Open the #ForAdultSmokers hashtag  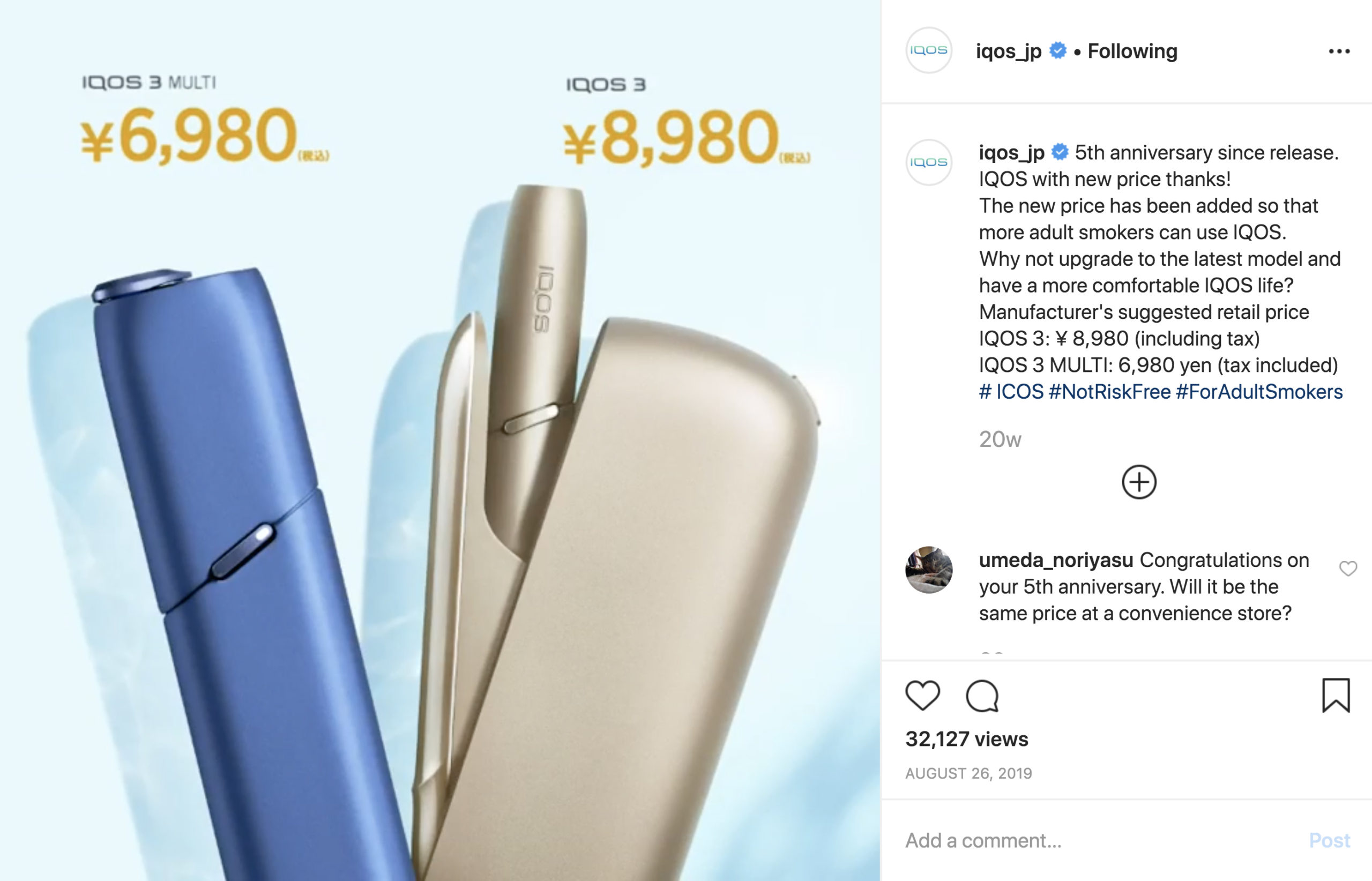coord(1259,392)
